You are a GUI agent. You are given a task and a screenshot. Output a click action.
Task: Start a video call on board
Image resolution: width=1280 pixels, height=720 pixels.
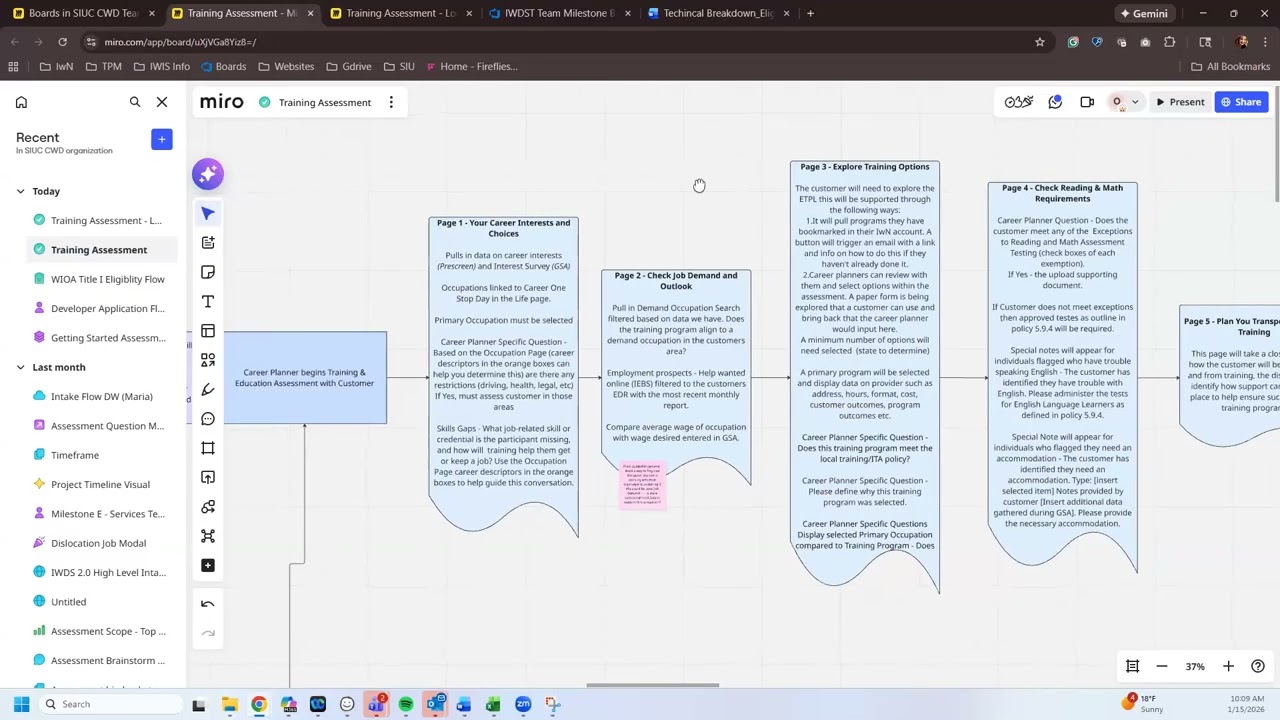coord(1087,102)
